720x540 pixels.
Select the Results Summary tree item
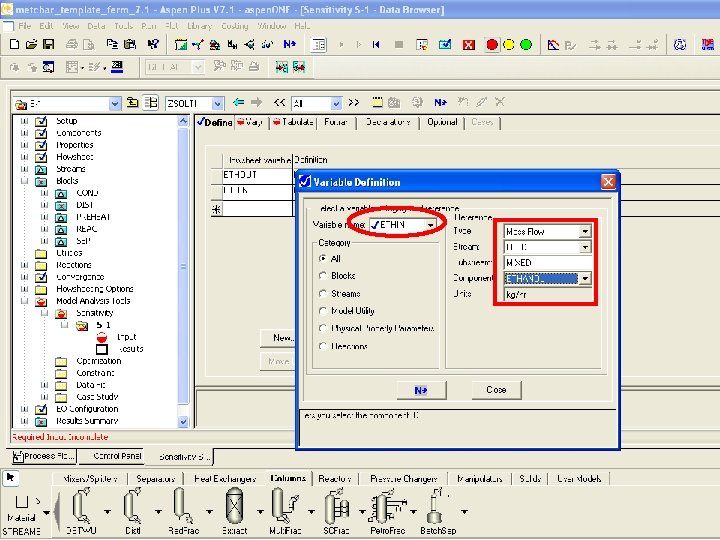point(87,421)
